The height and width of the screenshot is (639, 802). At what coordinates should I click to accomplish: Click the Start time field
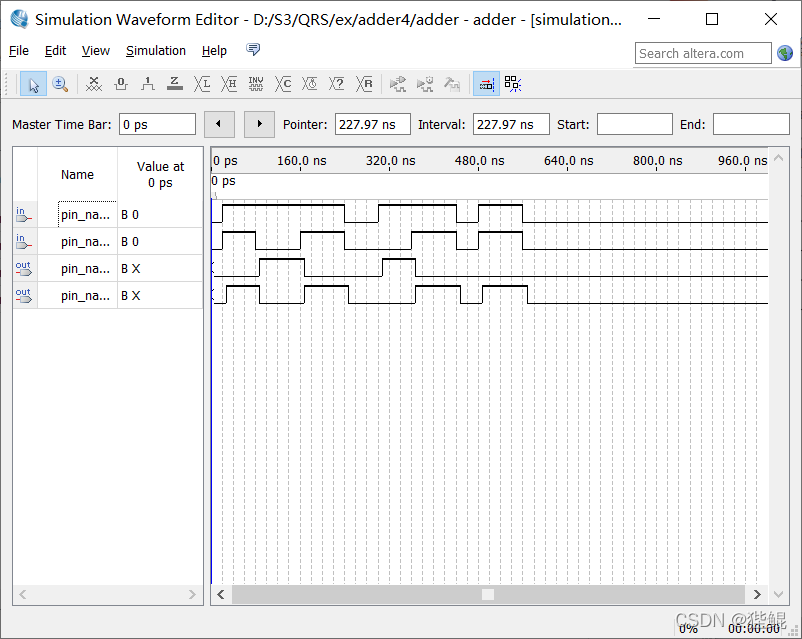click(634, 124)
